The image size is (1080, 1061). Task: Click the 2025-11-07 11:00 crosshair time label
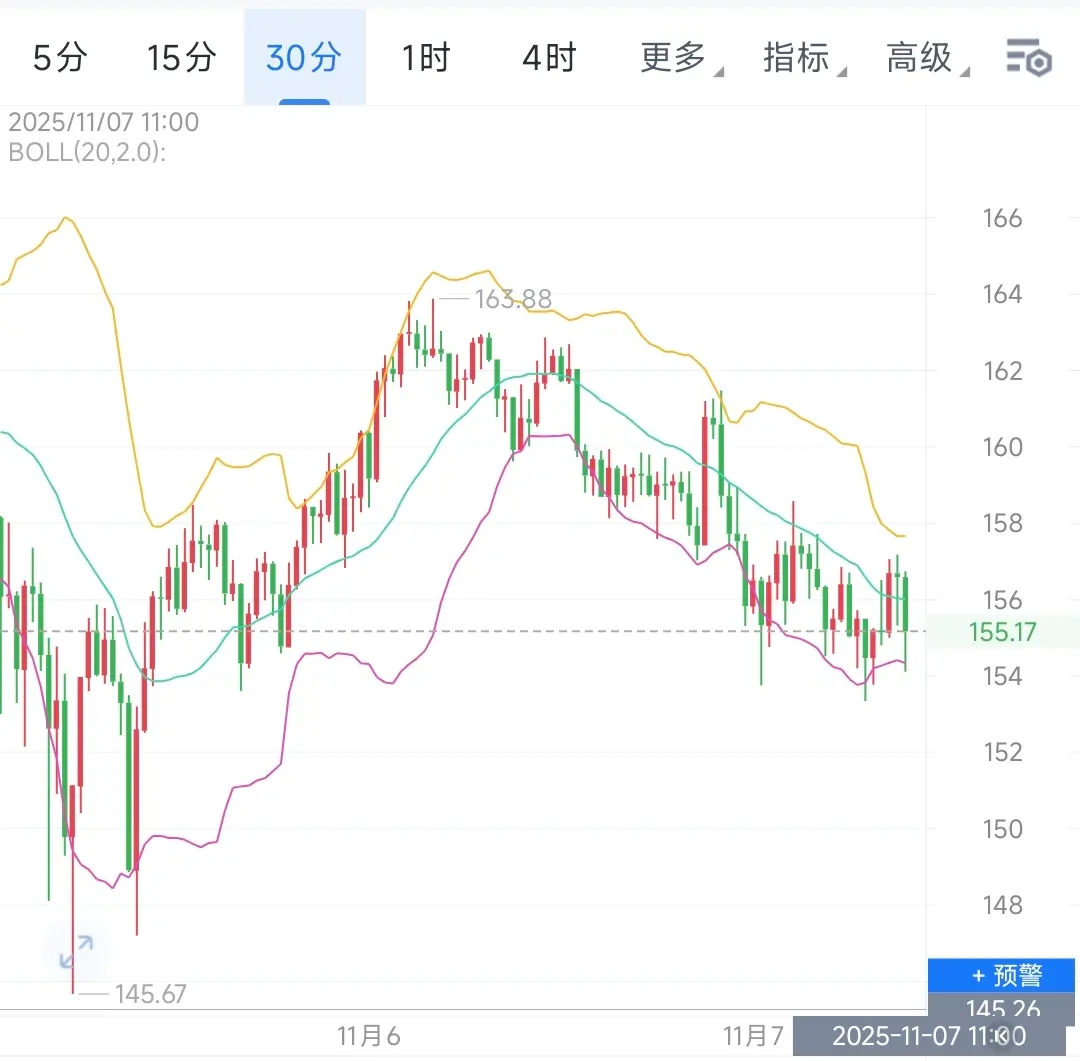click(x=928, y=1036)
